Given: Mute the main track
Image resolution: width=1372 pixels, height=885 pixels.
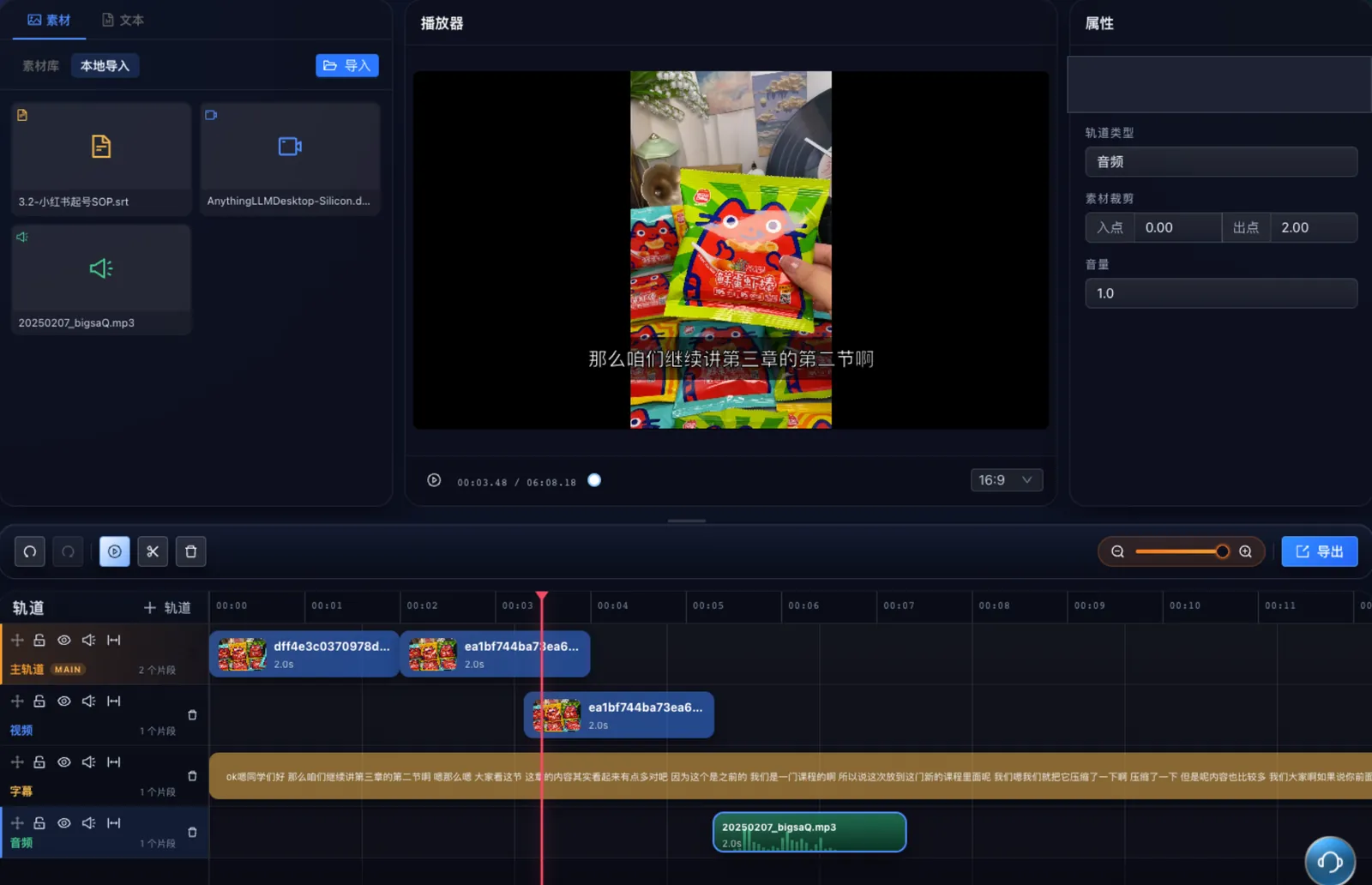Looking at the screenshot, I should tap(88, 640).
